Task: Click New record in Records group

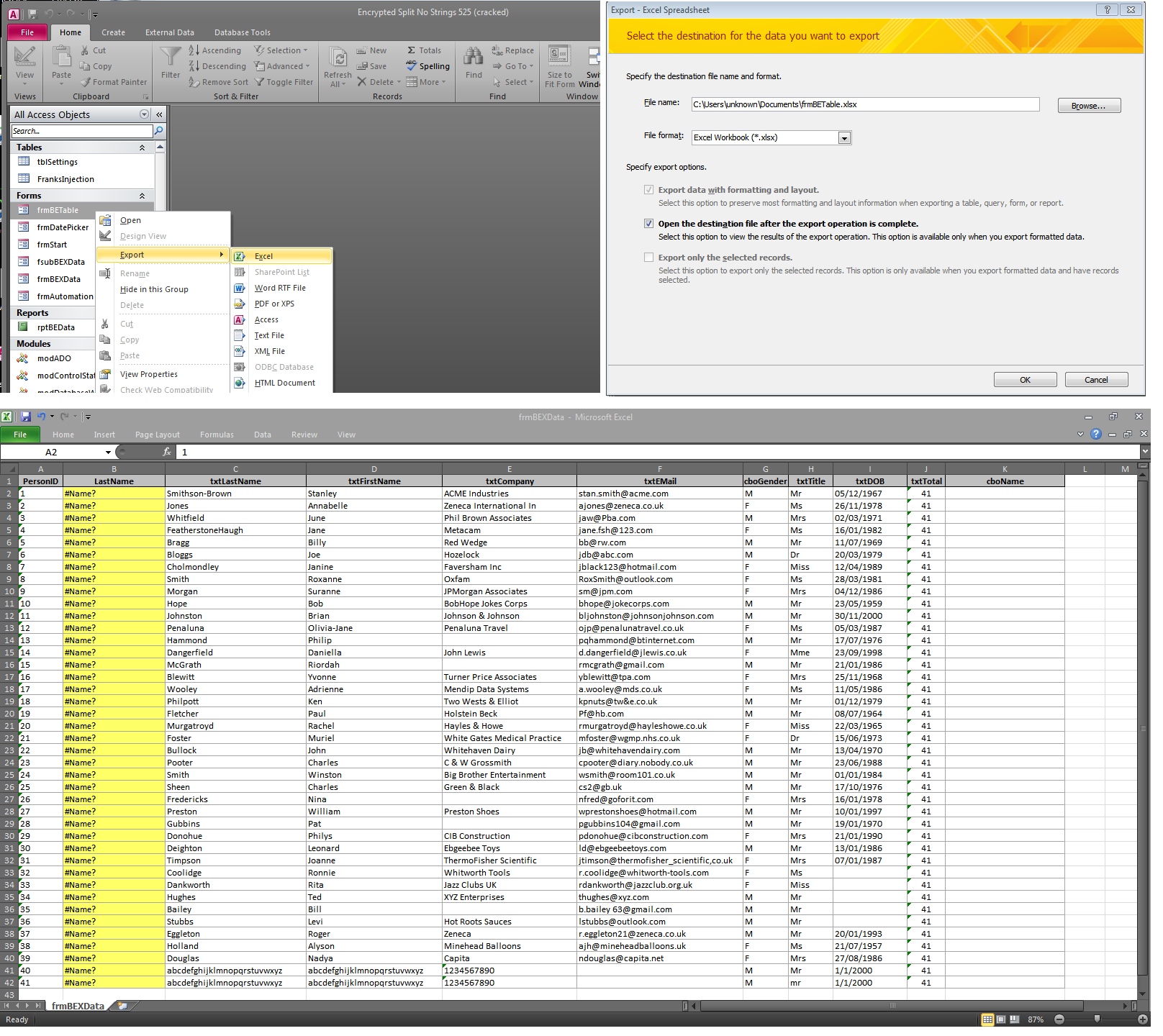Action: (371, 50)
